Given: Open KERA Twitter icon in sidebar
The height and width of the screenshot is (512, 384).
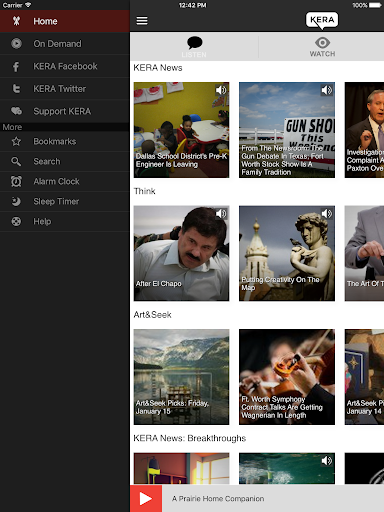Looking at the screenshot, I should click(16, 89).
